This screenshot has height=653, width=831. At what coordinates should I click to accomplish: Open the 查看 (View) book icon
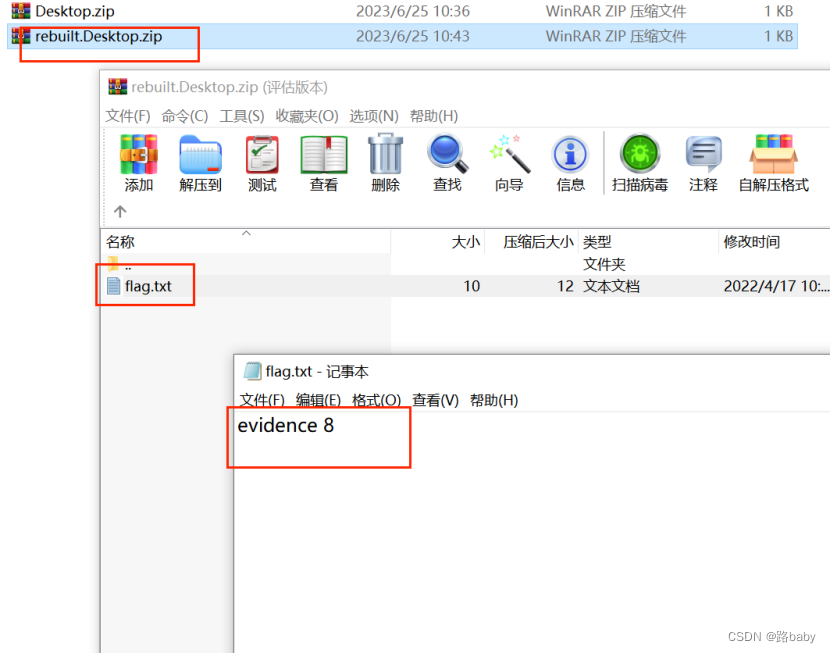coord(324,154)
